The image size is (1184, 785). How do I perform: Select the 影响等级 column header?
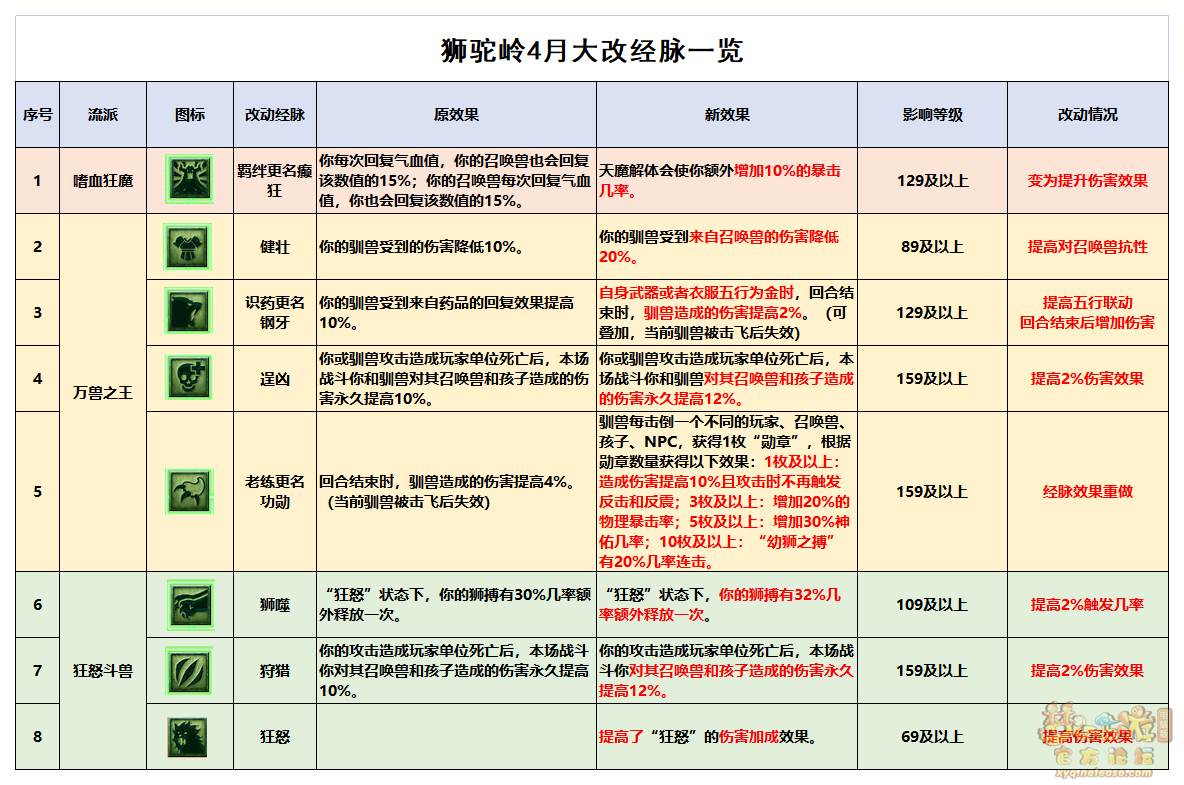pos(933,115)
